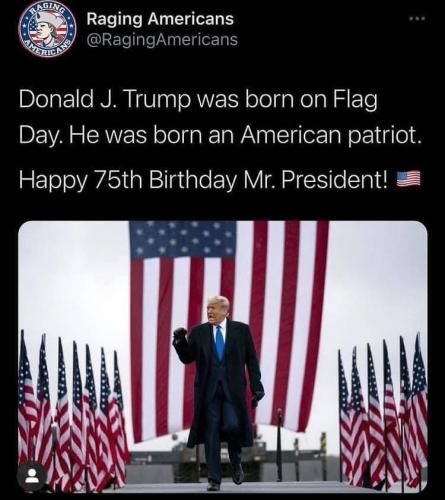This screenshot has height=500, width=445.
Task: Click the "AMERICANS" ribbon on avatar logo
Action: (x=47, y=48)
